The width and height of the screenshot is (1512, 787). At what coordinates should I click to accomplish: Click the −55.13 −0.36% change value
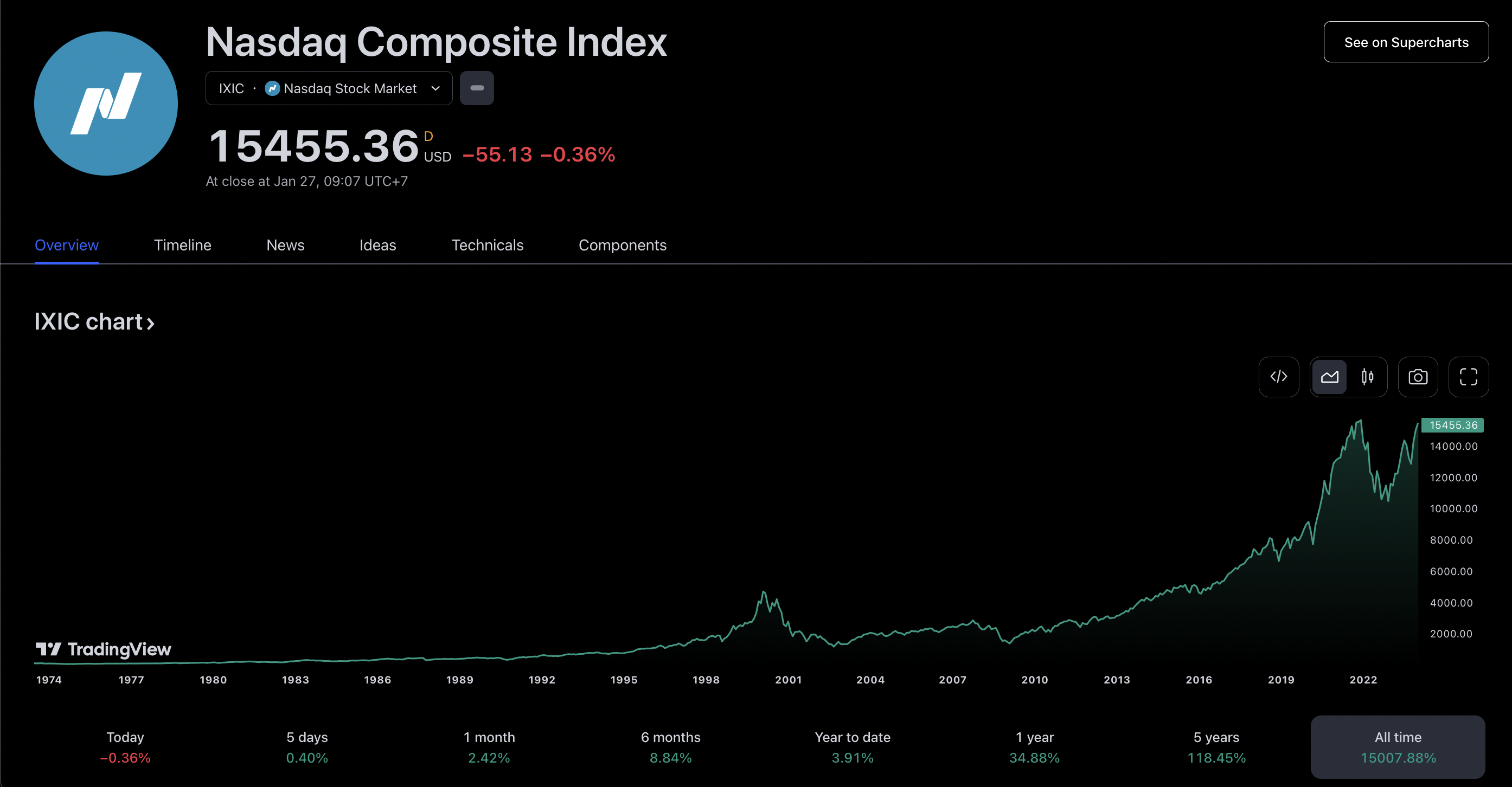[x=539, y=154]
